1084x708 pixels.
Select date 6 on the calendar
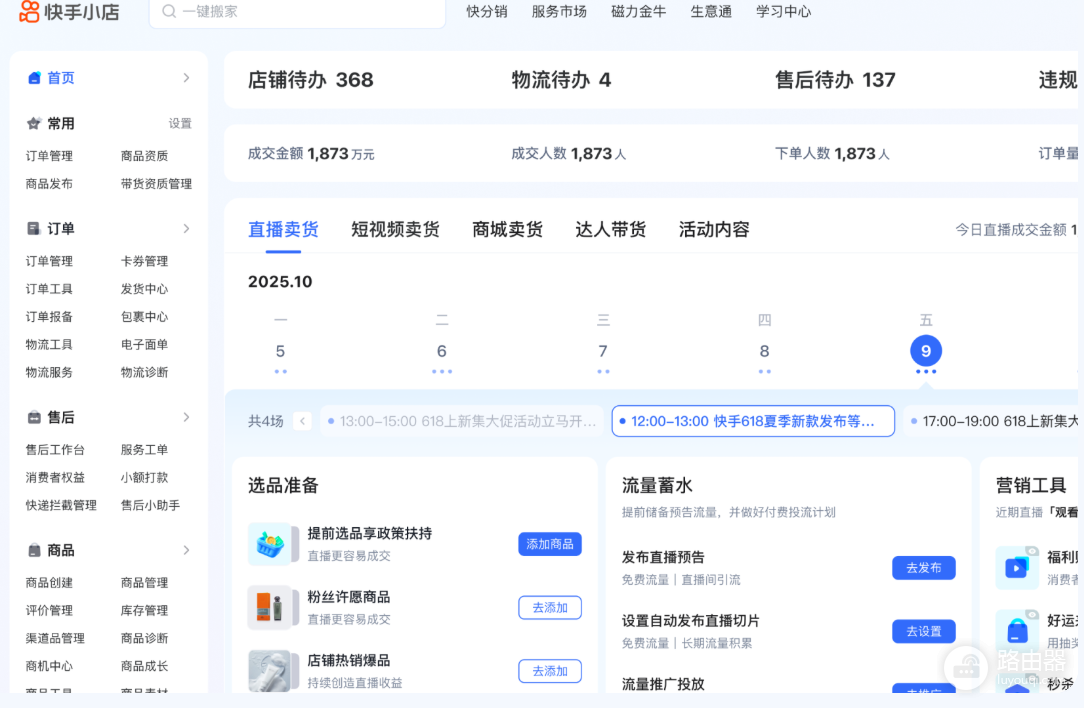click(x=442, y=351)
